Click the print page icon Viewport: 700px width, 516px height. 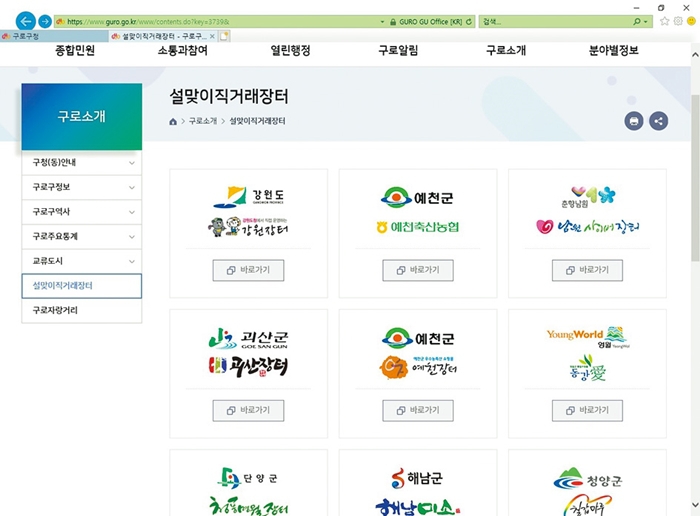(633, 121)
